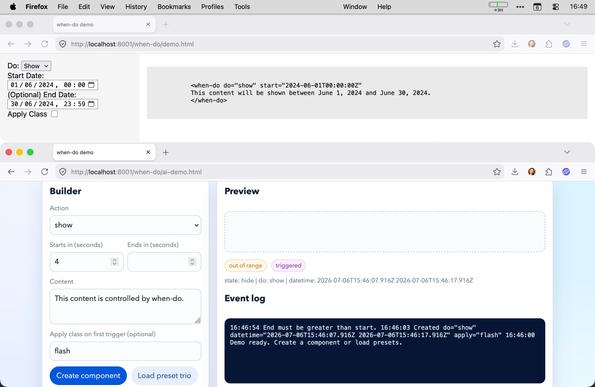Open hamburger menu in front ai-demo window
This screenshot has height=387, width=595.
pyautogui.click(x=584, y=172)
